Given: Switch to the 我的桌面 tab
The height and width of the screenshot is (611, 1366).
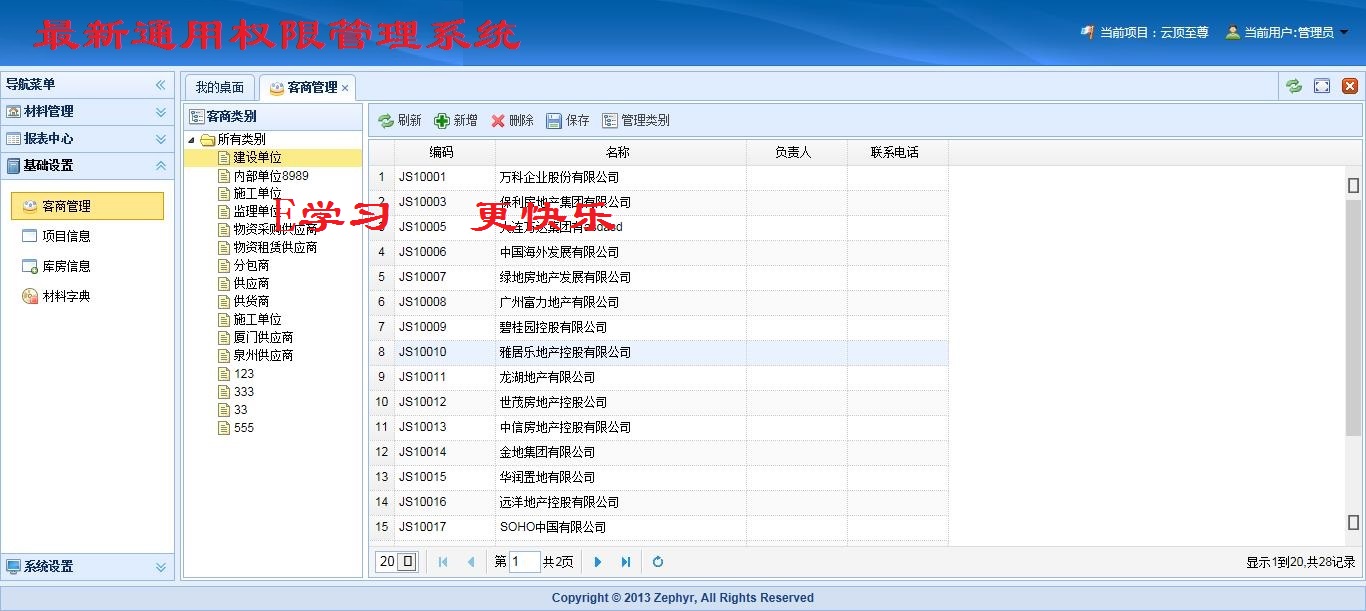Looking at the screenshot, I should 219,87.
